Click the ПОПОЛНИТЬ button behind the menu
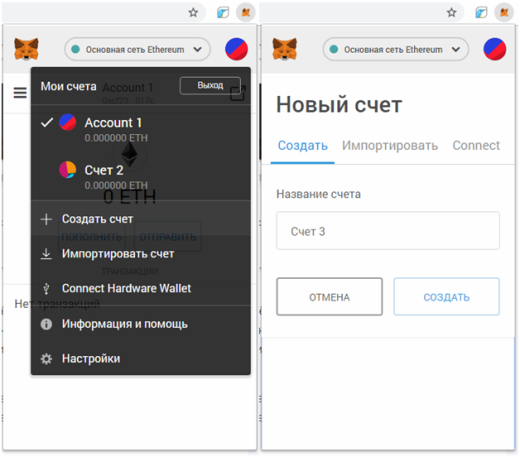Screen dimensions: 520x457 (x=92, y=237)
